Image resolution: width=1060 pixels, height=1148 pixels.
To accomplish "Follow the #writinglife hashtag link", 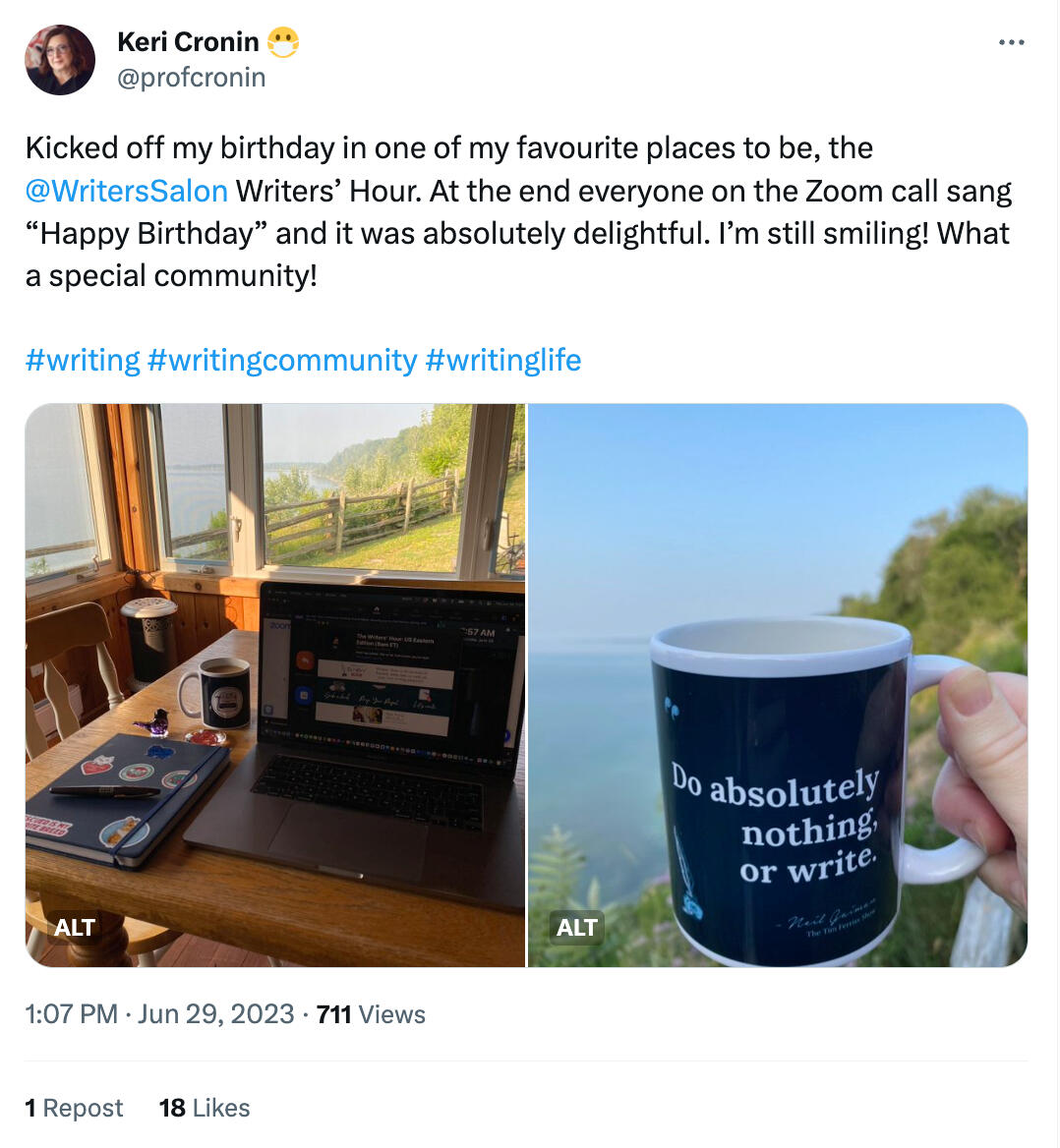I will pyautogui.click(x=502, y=360).
